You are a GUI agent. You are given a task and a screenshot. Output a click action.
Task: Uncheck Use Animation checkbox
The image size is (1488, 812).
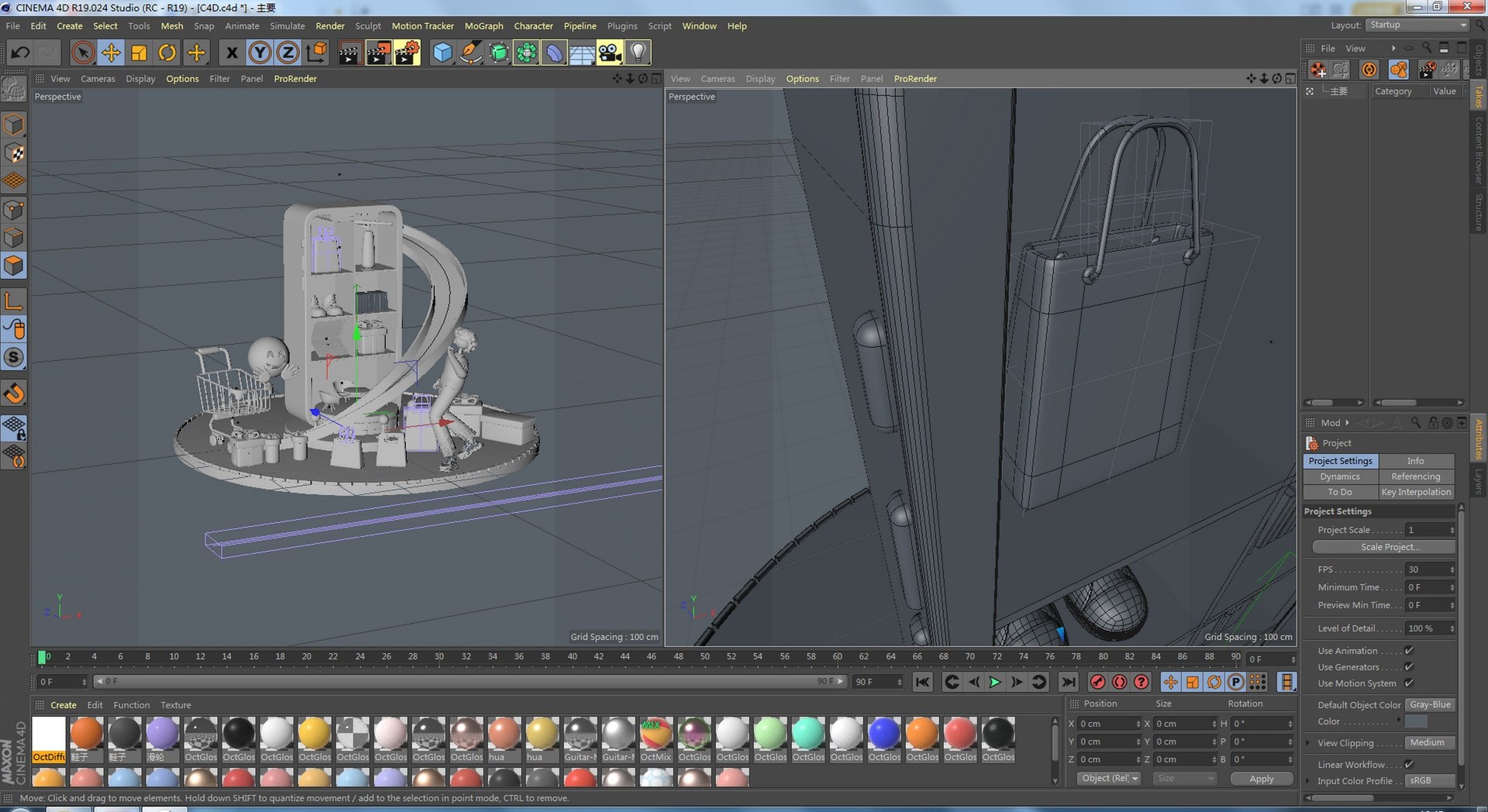click(x=1409, y=651)
